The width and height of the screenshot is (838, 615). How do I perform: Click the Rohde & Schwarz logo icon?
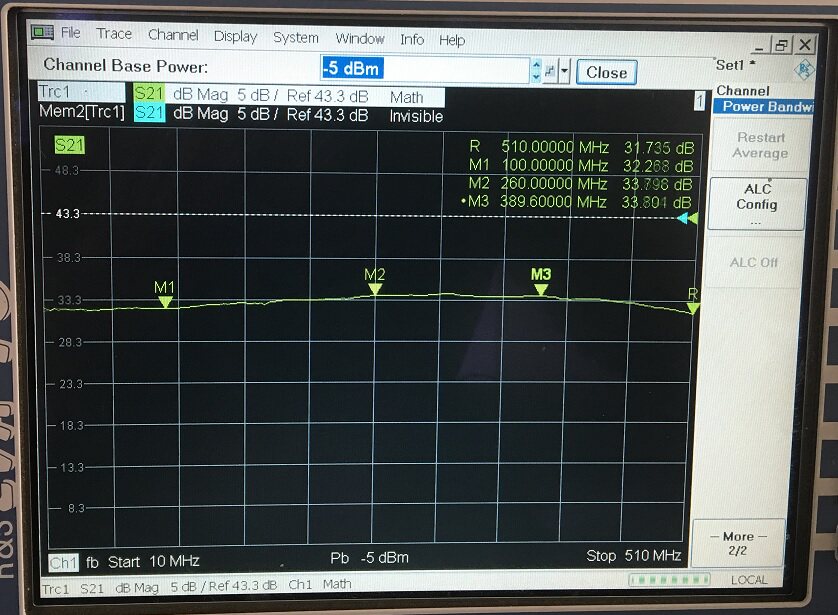(x=803, y=70)
